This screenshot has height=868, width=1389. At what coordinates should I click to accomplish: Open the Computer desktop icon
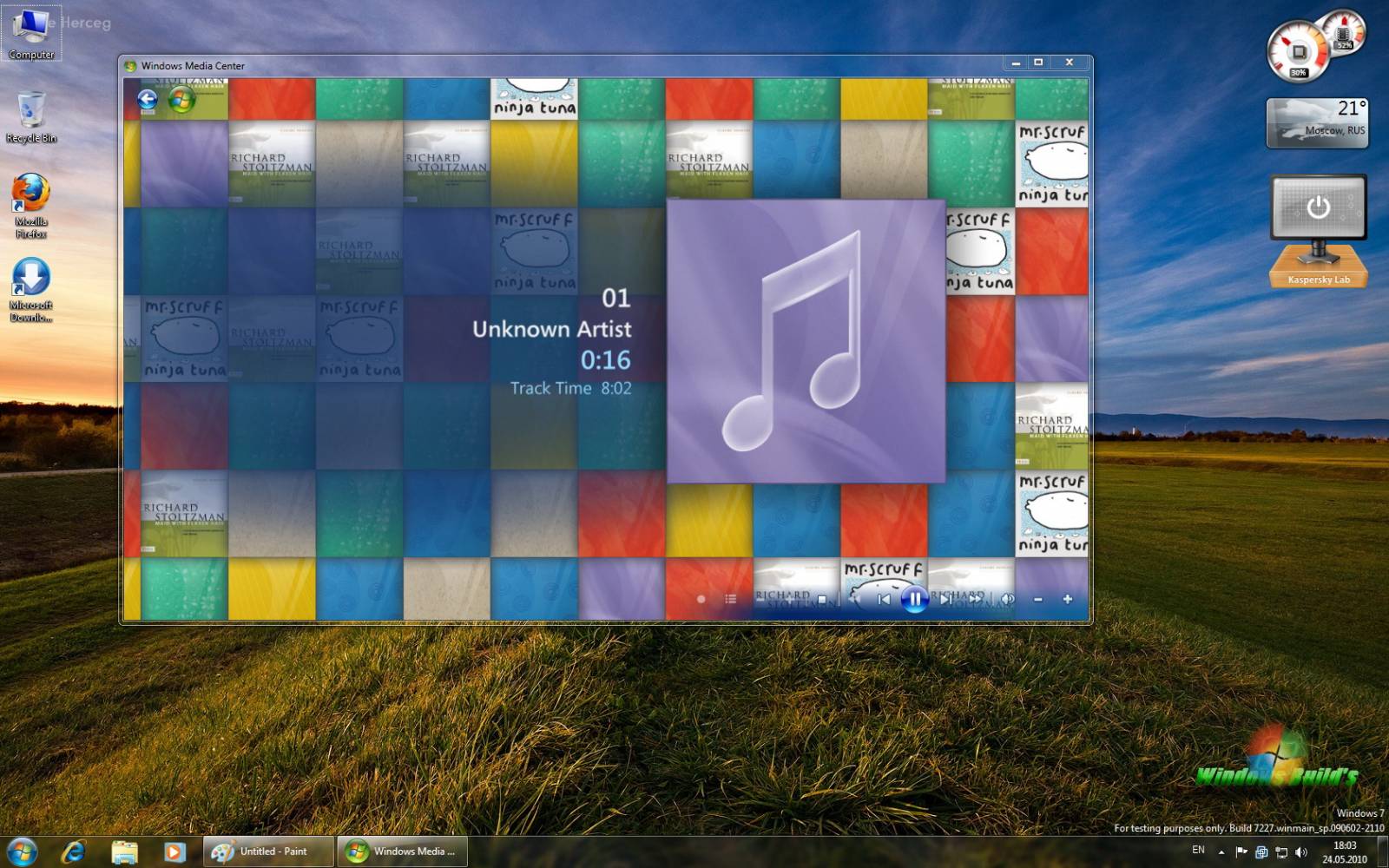tap(31, 35)
